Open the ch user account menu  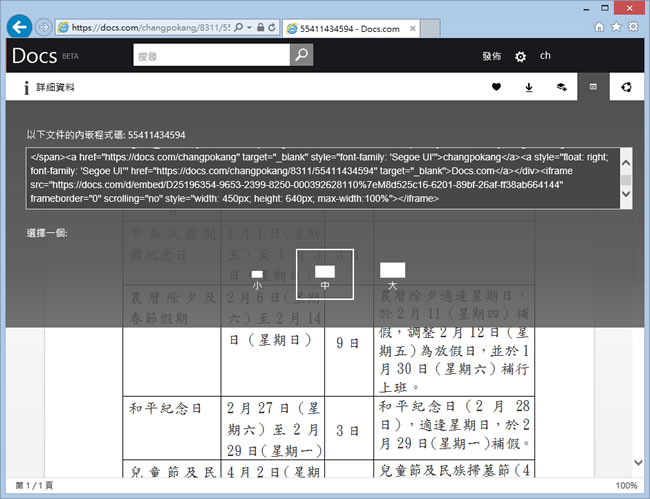pyautogui.click(x=545, y=56)
